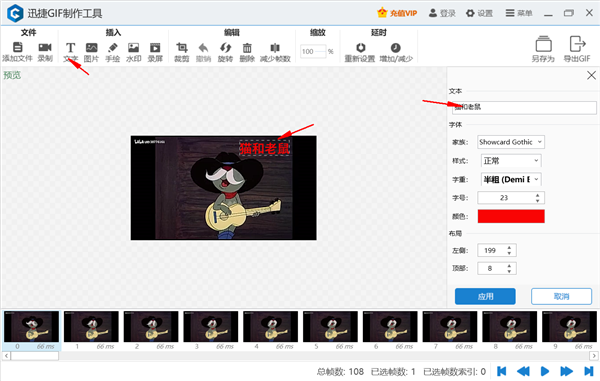Select frame 5 thumbnail in timeline

click(x=330, y=327)
